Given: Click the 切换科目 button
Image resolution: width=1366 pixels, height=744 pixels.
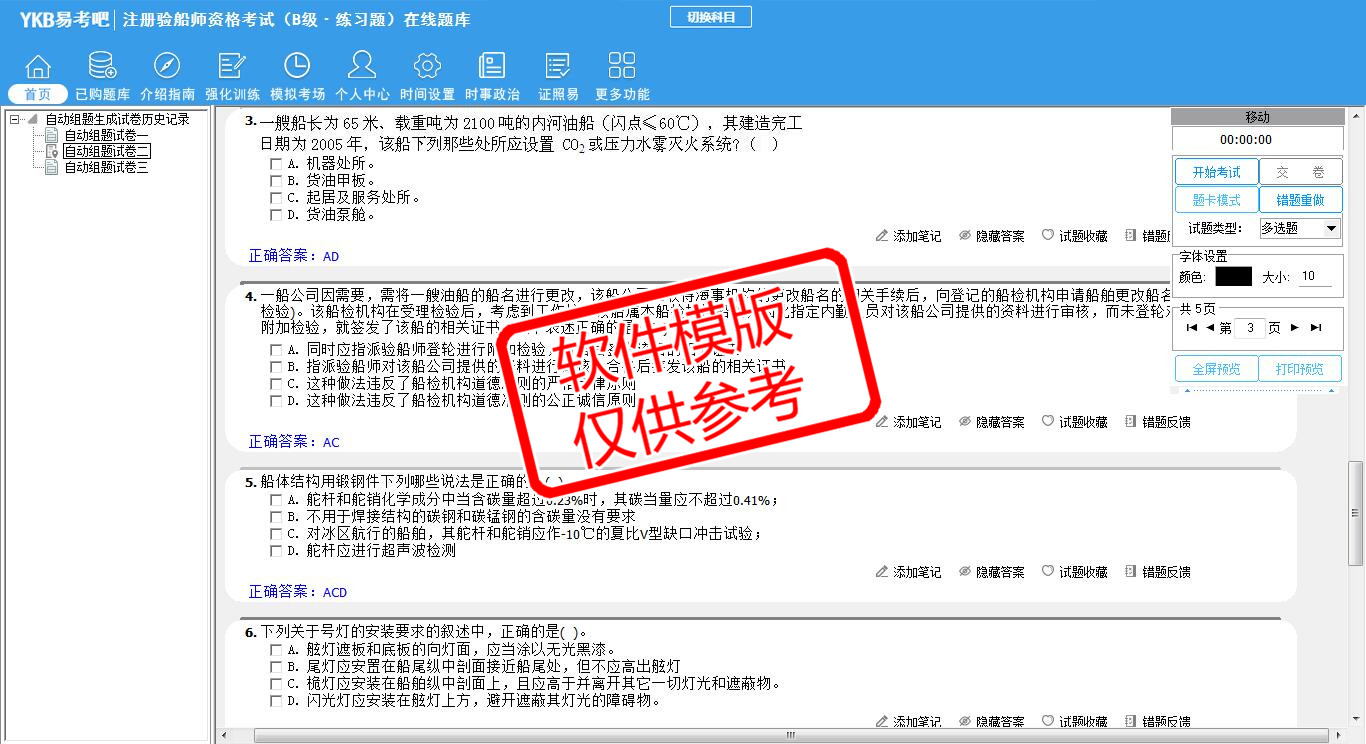Looking at the screenshot, I should [710, 17].
